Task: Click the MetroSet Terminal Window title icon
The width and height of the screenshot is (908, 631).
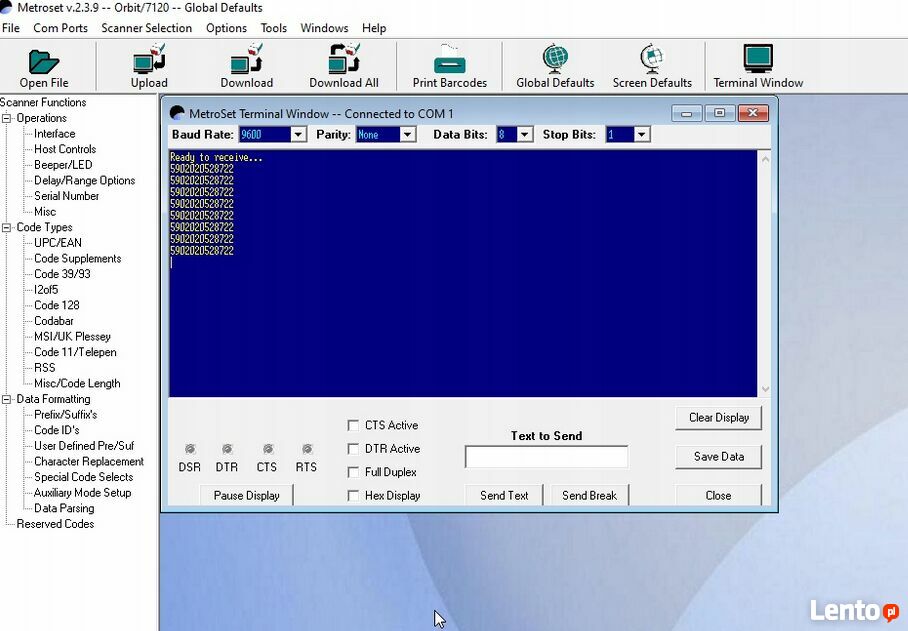Action: coord(177,113)
